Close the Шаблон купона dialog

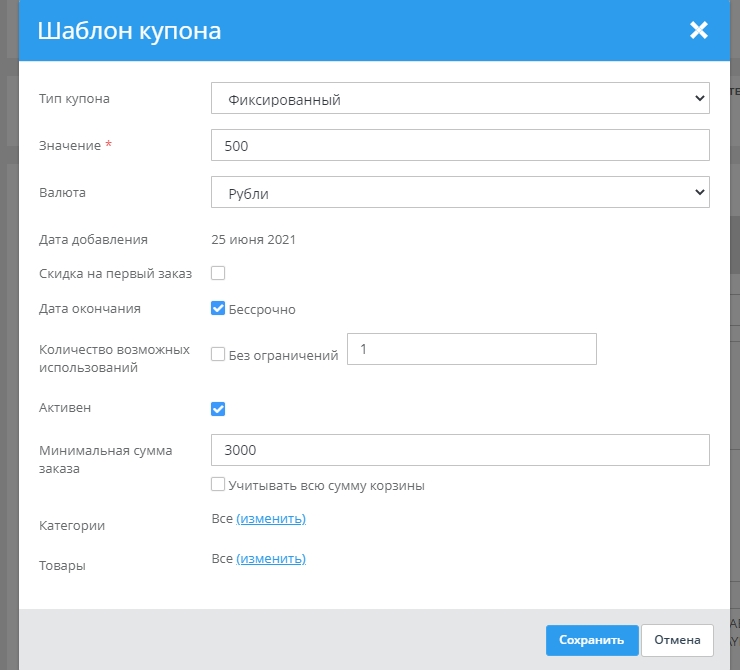coord(699,31)
